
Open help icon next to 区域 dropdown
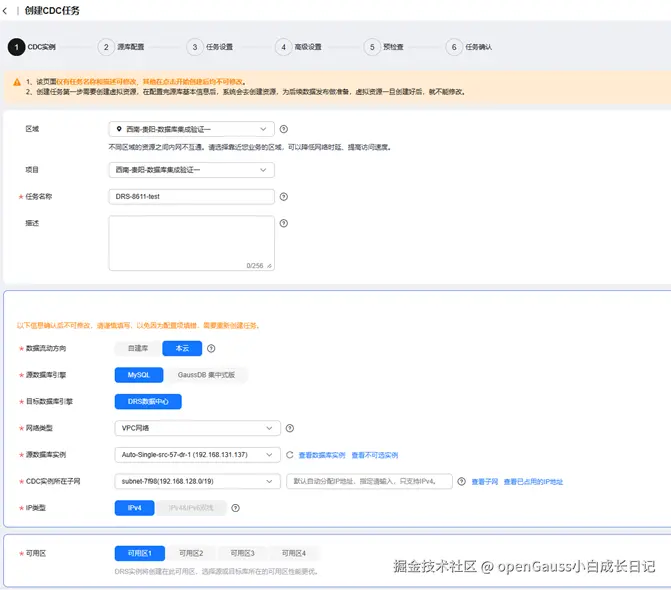coord(284,129)
